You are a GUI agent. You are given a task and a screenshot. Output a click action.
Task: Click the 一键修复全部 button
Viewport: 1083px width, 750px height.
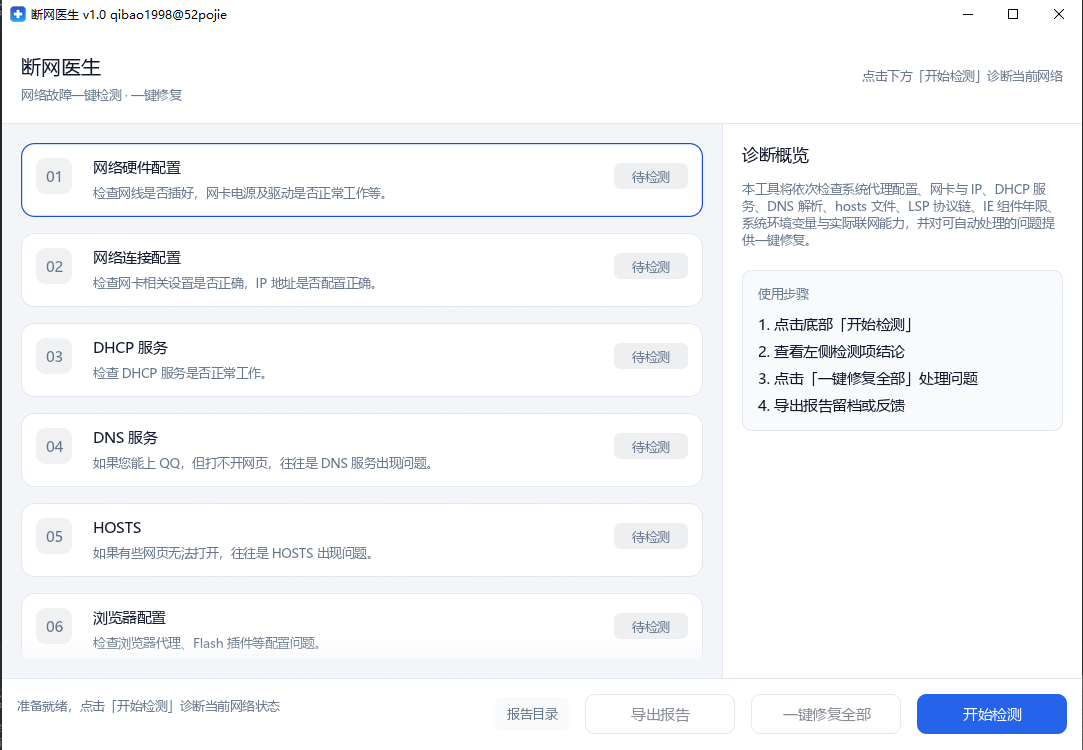(x=826, y=714)
